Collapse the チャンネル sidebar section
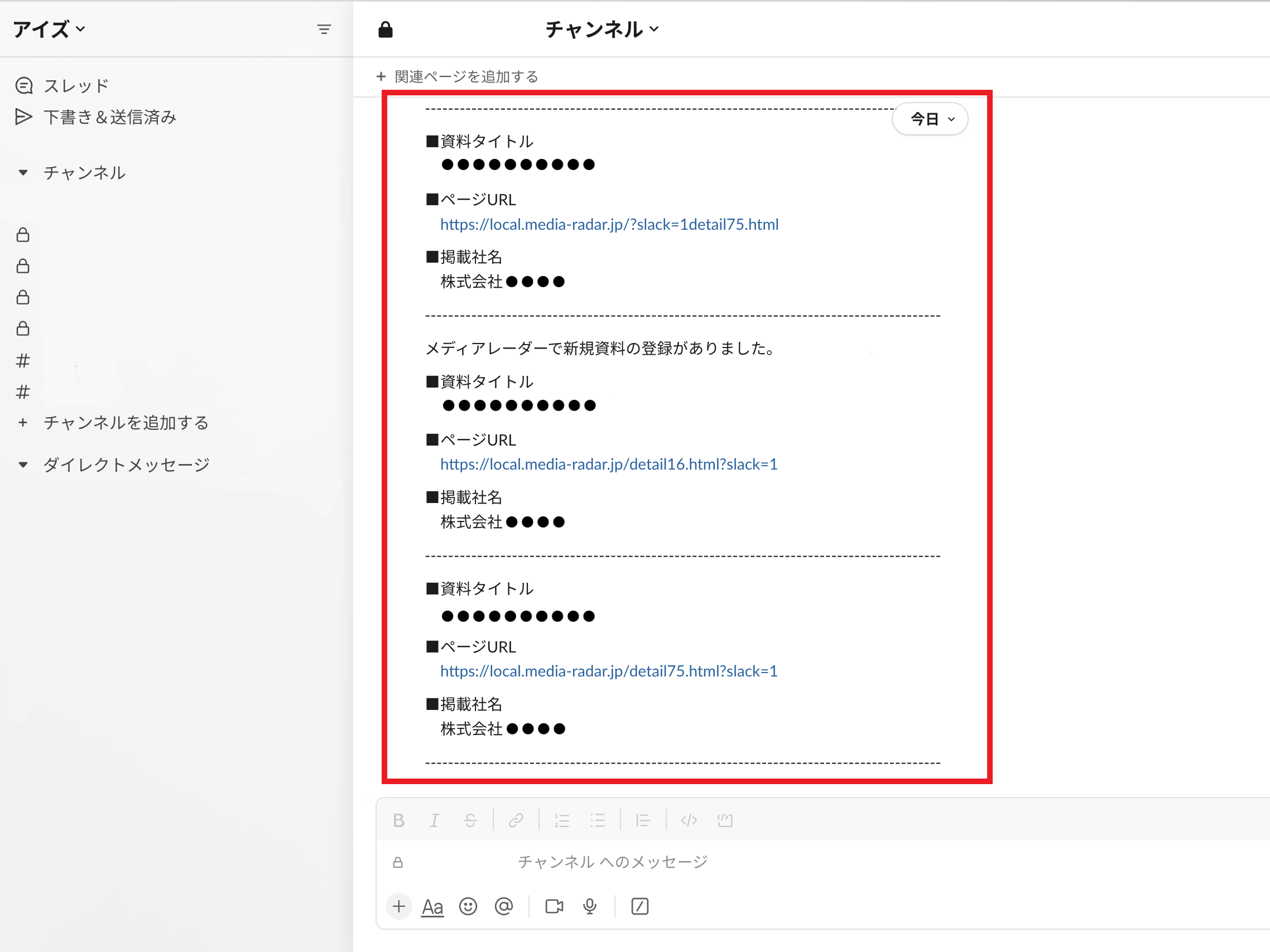Screen dimensions: 1270x952 click(23, 172)
